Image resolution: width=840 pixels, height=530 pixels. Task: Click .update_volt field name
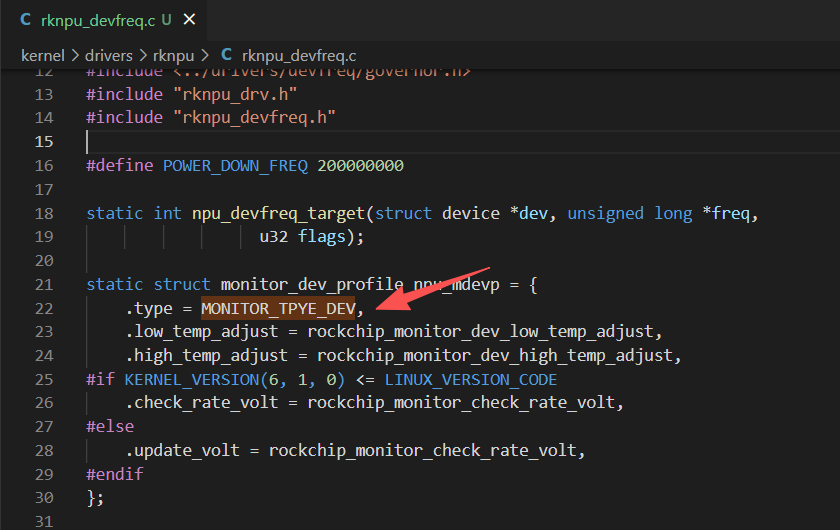pyautogui.click(x=183, y=450)
